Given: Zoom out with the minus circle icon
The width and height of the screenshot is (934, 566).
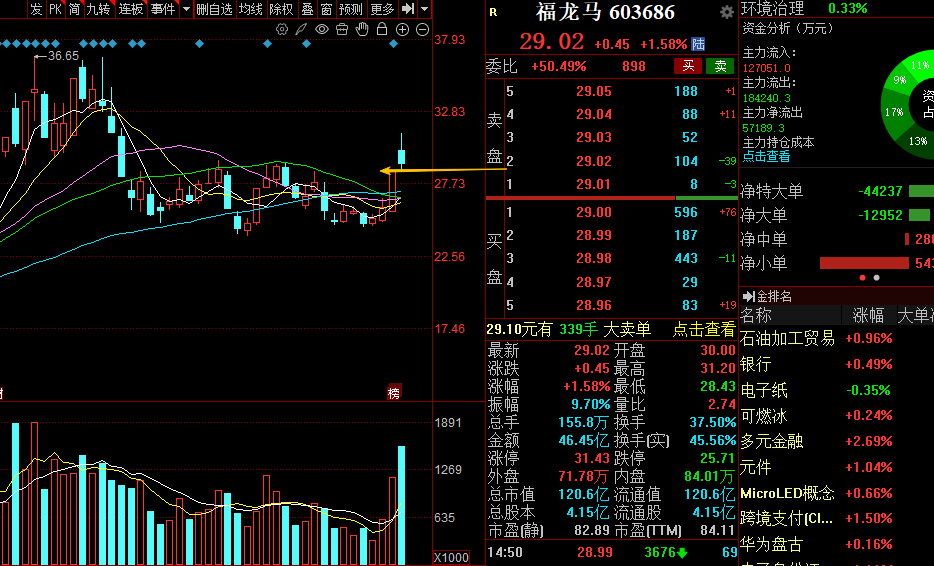Looking at the screenshot, I should [422, 29].
